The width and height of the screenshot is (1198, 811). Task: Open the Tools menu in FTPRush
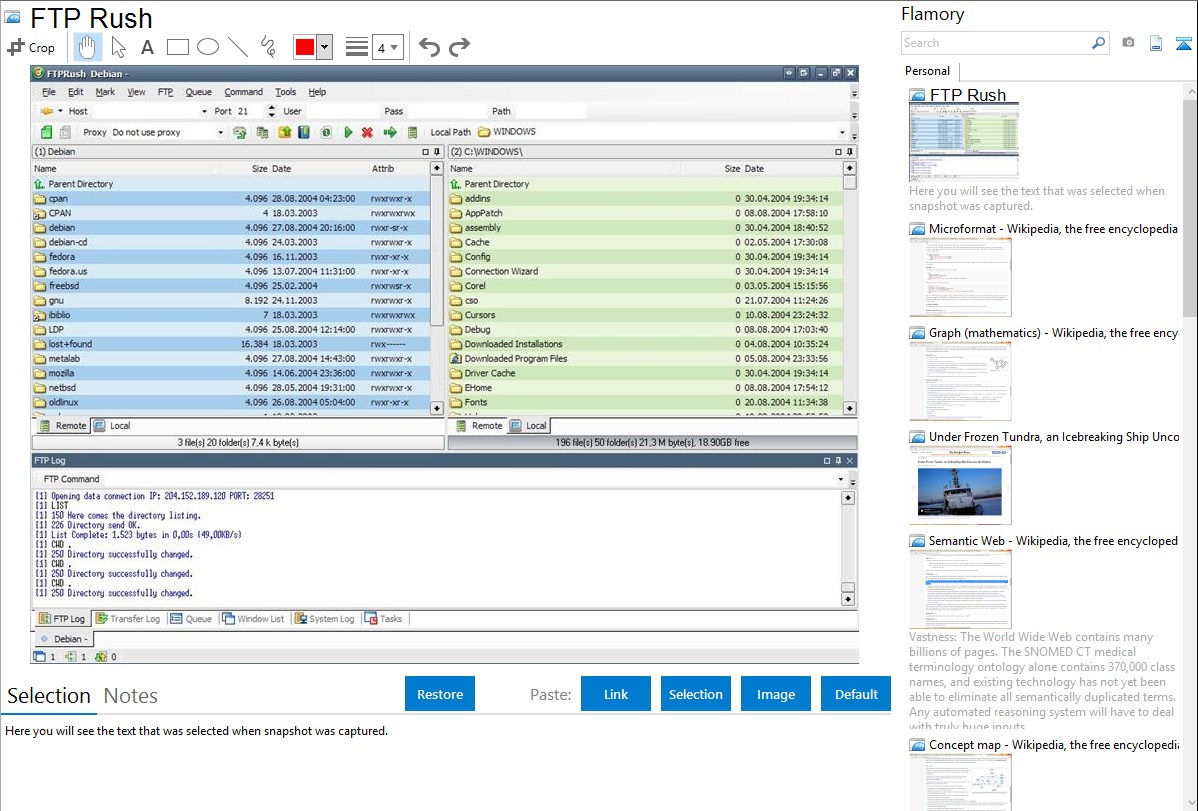[x=286, y=92]
